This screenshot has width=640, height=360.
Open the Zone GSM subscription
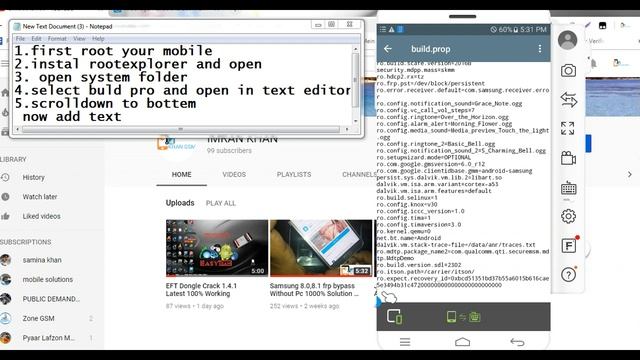(x=38, y=318)
